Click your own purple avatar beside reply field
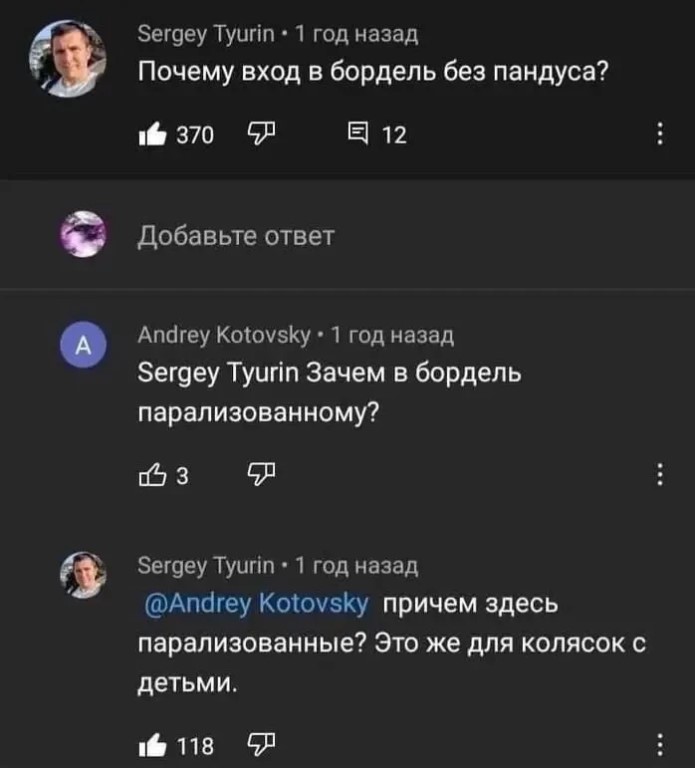The width and height of the screenshot is (695, 768). [83, 234]
